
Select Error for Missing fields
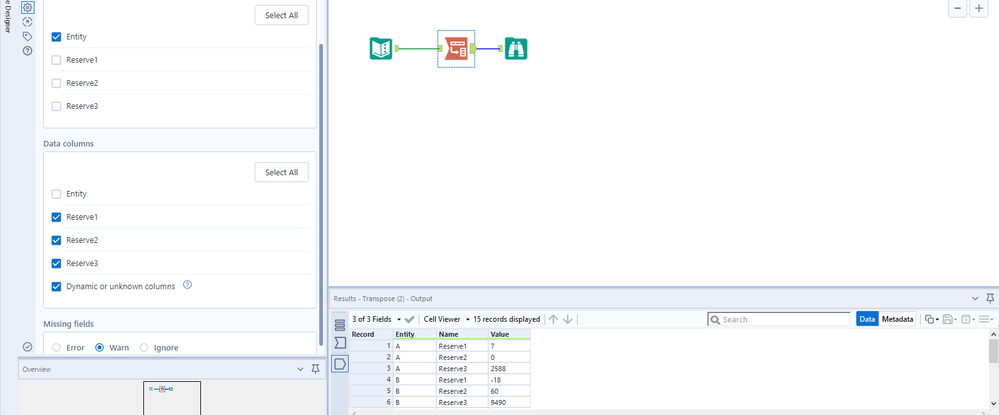[x=56, y=347]
